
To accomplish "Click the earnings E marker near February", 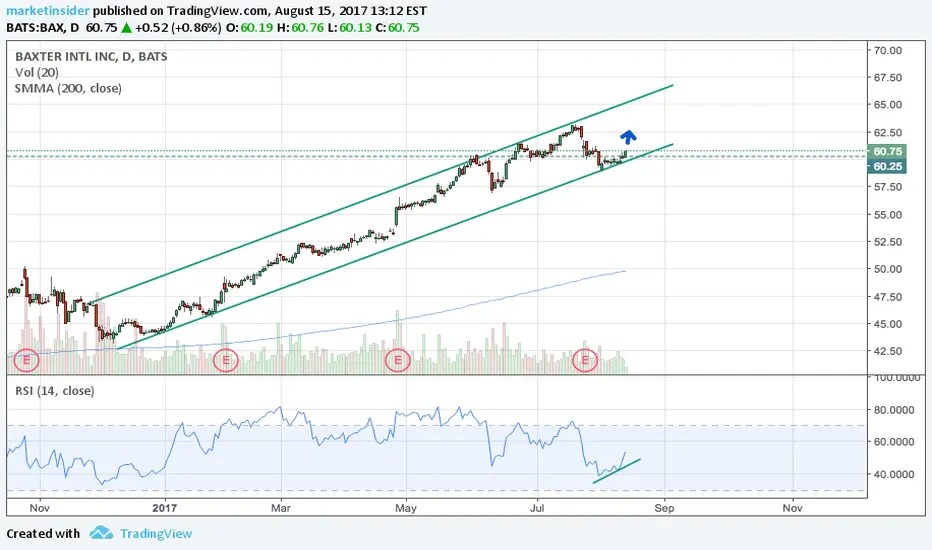I will (x=225, y=360).
